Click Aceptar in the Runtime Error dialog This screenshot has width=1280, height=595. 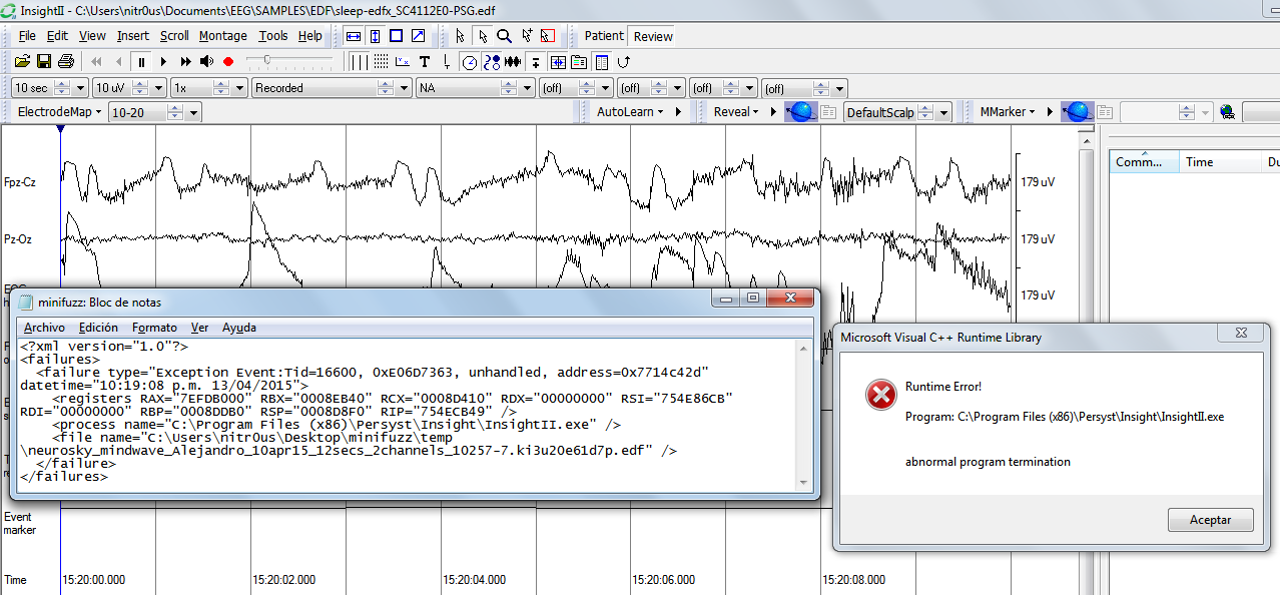coord(1211,520)
